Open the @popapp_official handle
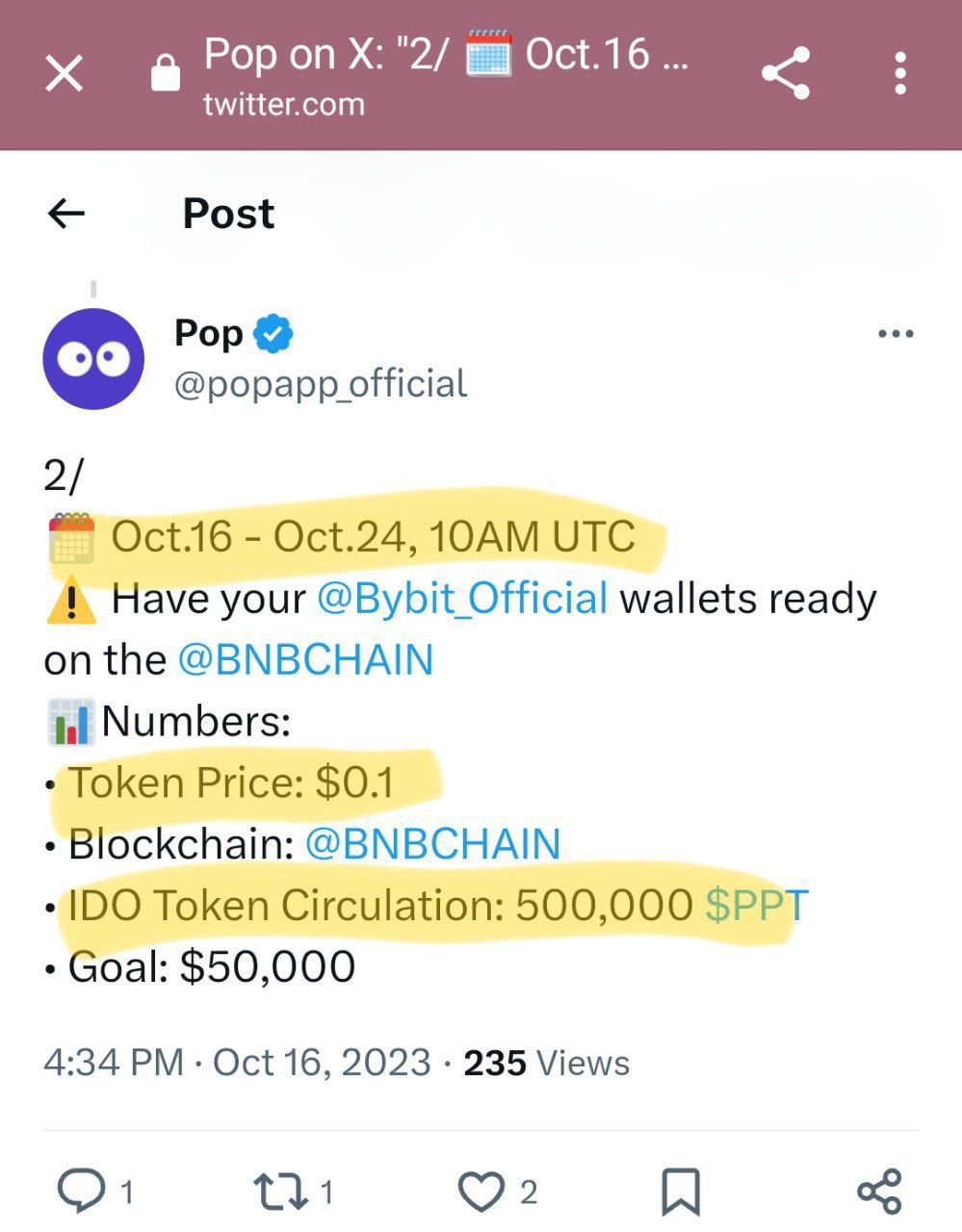Viewport: 962px width, 1232px height. pos(320,383)
